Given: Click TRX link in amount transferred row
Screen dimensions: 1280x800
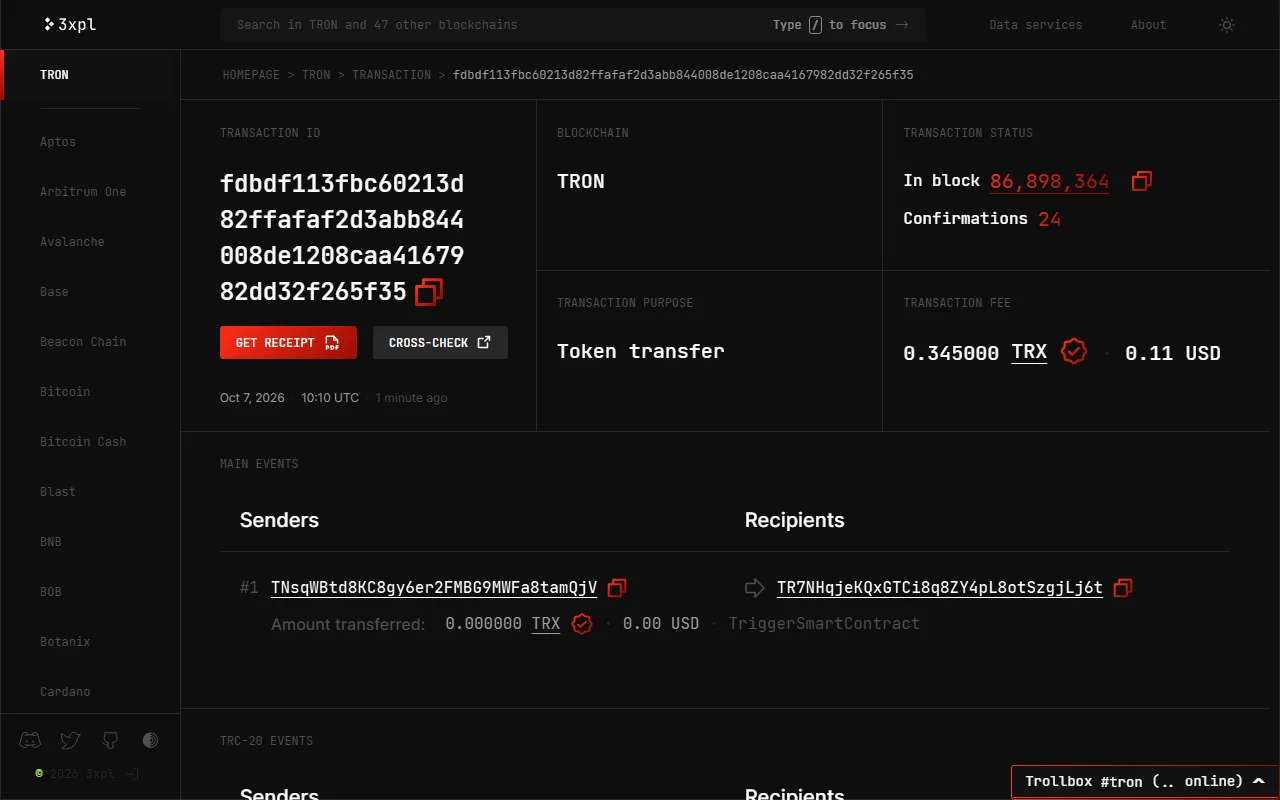Looking at the screenshot, I should tap(546, 624).
